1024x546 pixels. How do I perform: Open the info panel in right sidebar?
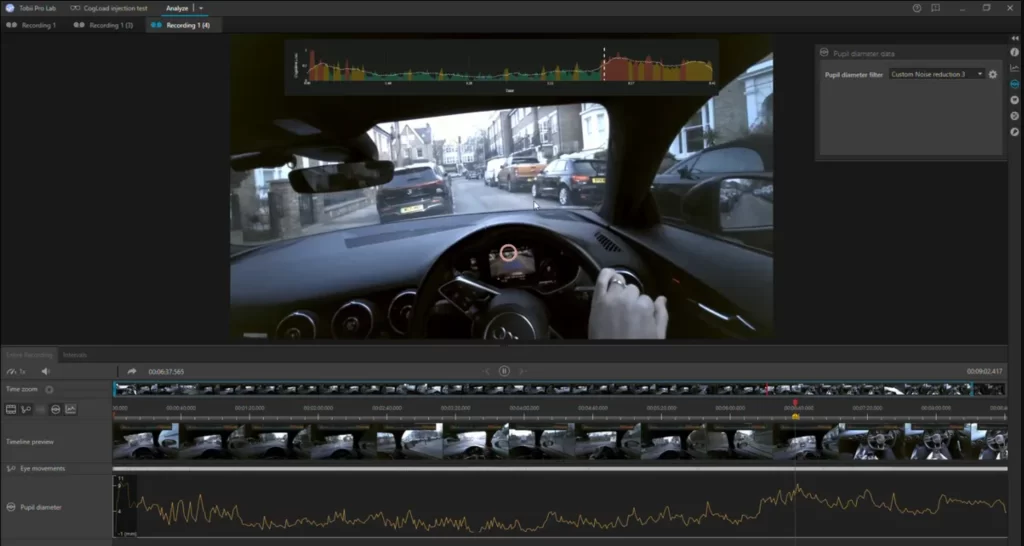pos(1014,52)
